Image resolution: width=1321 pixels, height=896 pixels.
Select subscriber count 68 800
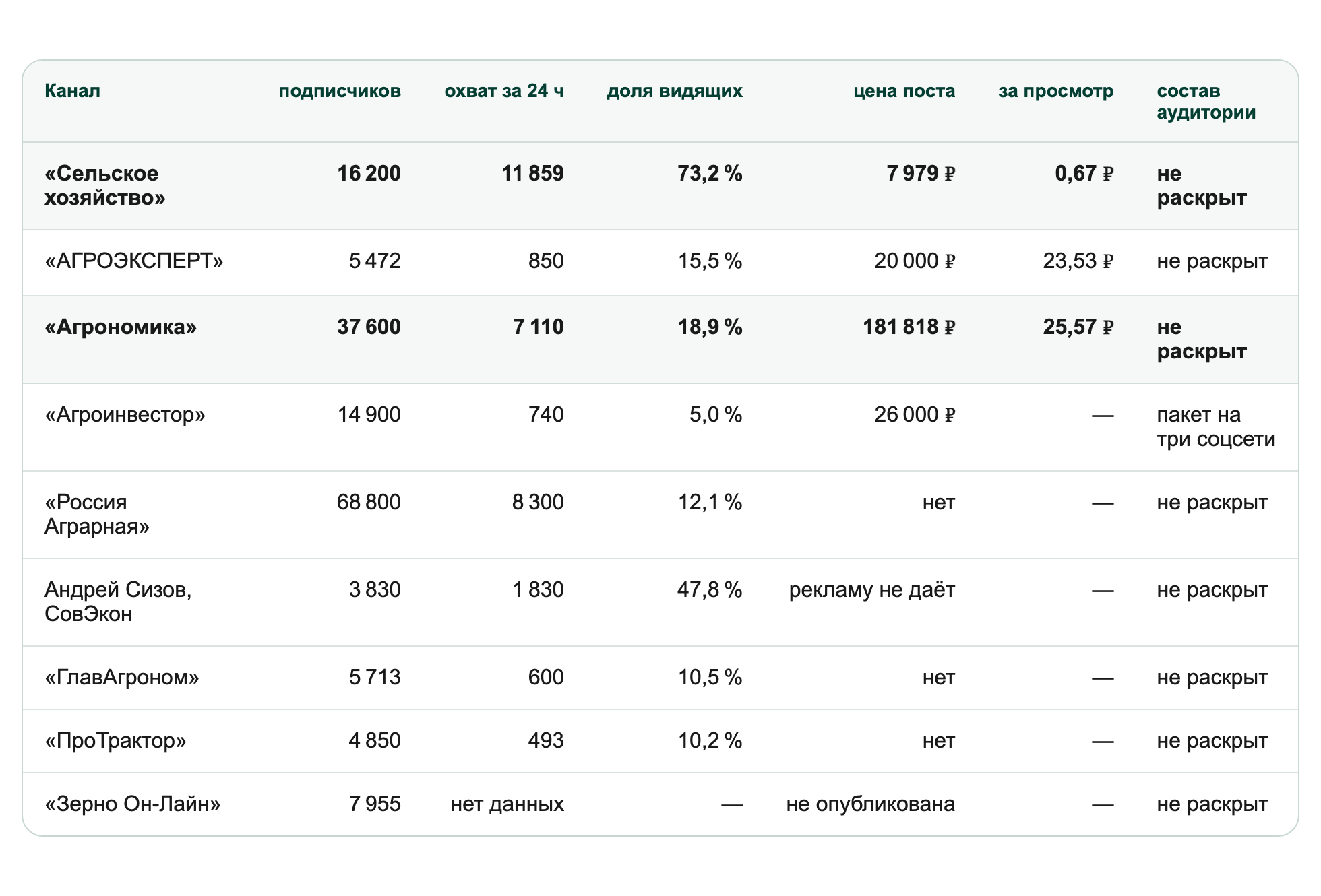pyautogui.click(x=369, y=503)
